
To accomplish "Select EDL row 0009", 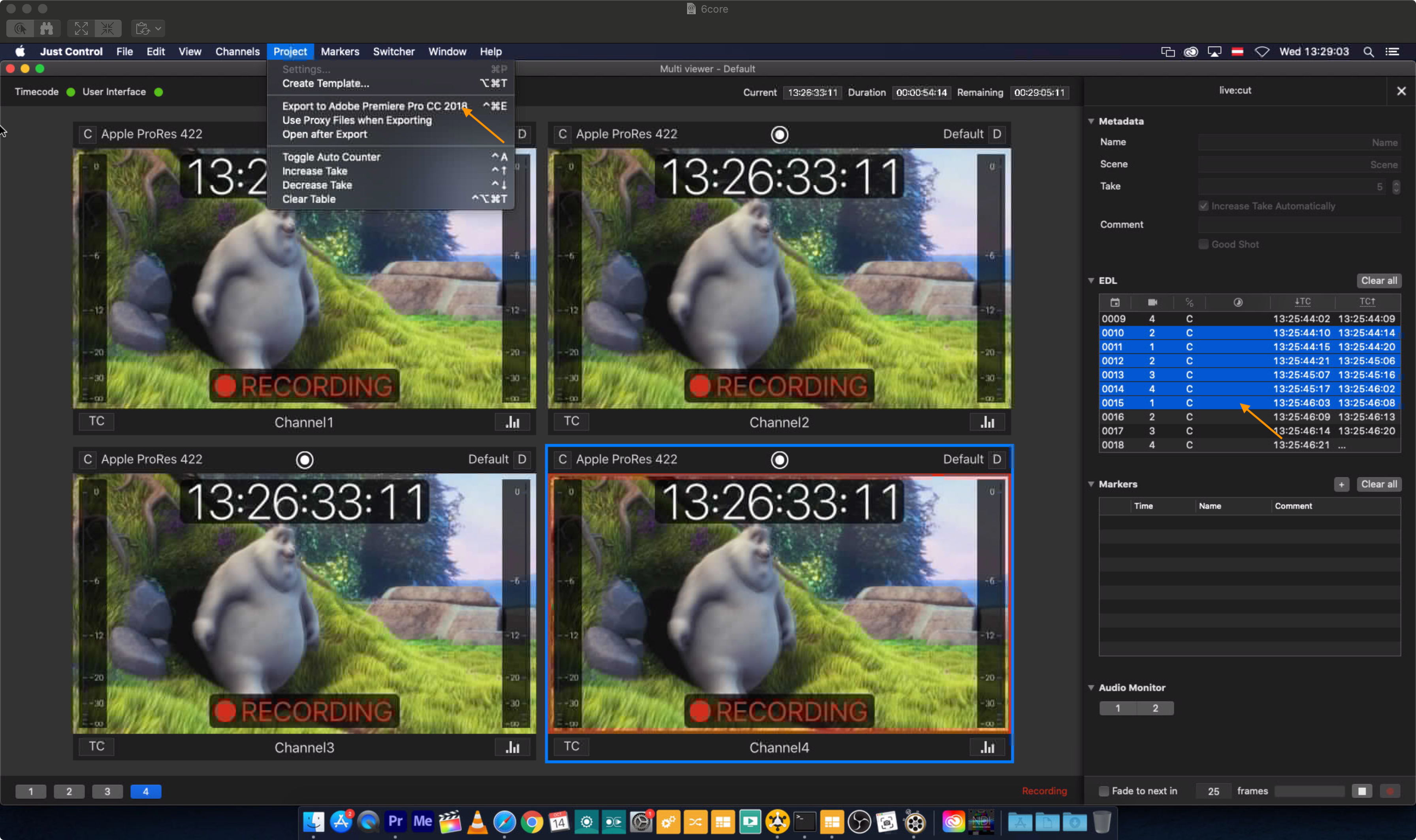I will point(1250,319).
